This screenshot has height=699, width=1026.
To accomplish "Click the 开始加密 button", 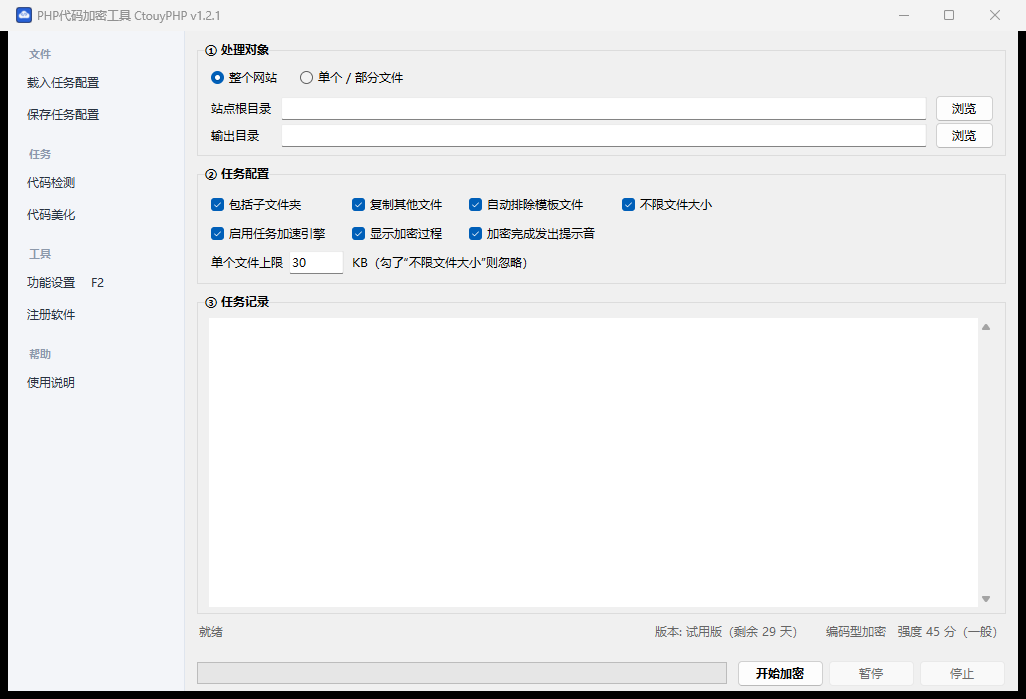I will tap(780, 673).
